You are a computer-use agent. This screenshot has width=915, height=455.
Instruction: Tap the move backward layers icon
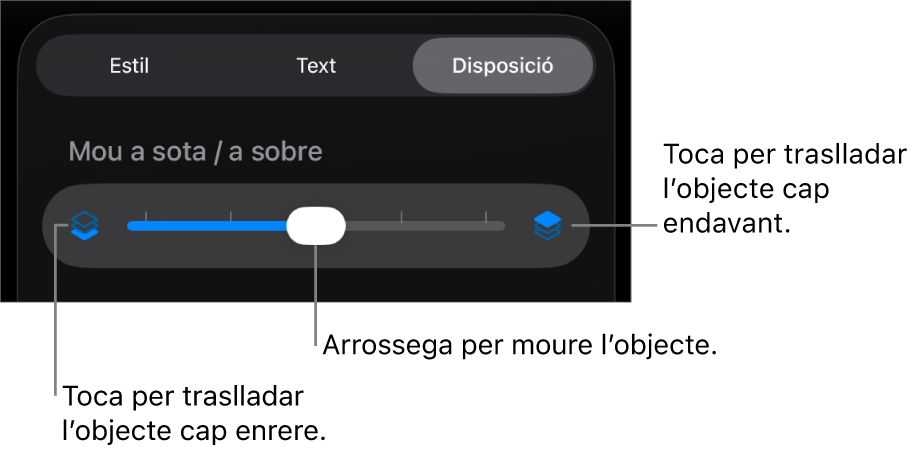85,226
